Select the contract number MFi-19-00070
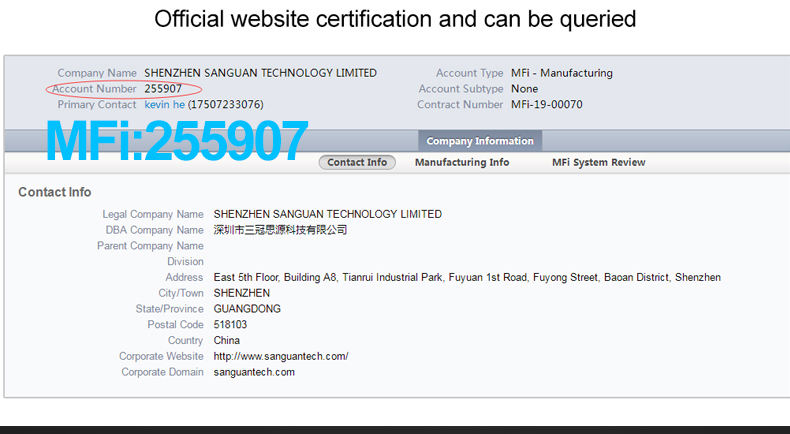Screen dimensions: 790x434 click(x=547, y=104)
